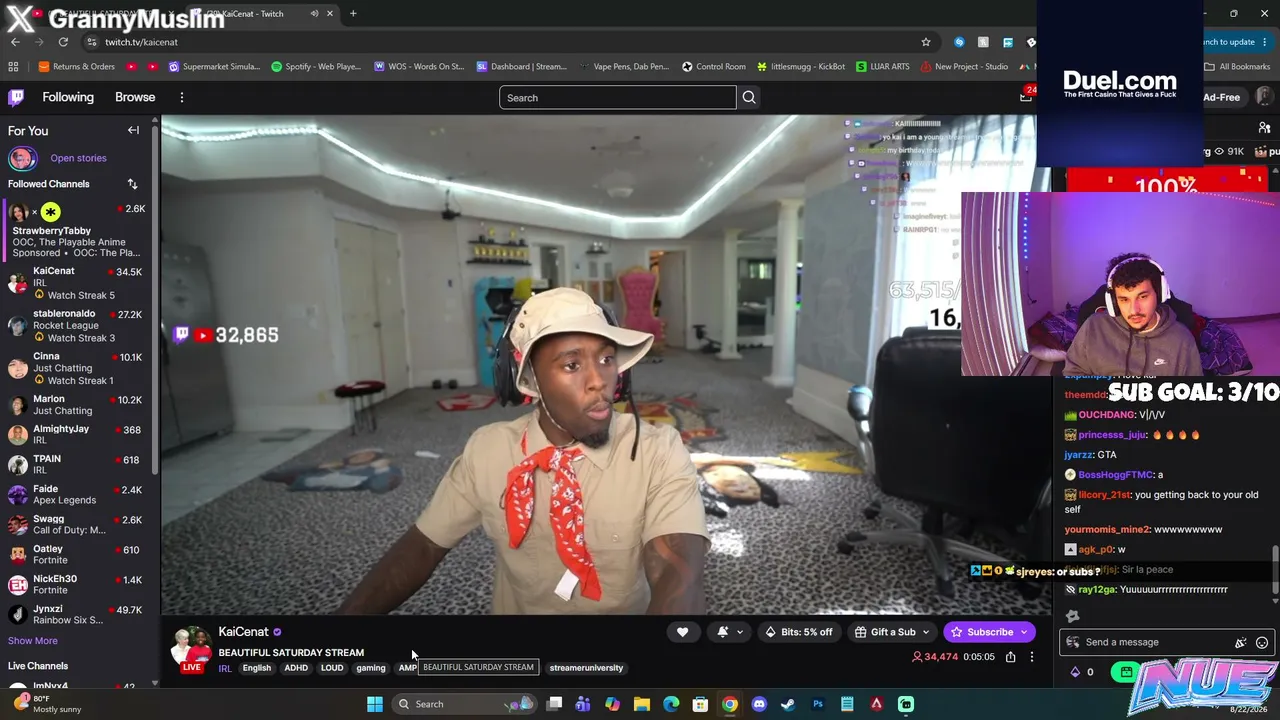Click the browser back arrow
Image resolution: width=1280 pixels, height=720 pixels.
(x=15, y=42)
